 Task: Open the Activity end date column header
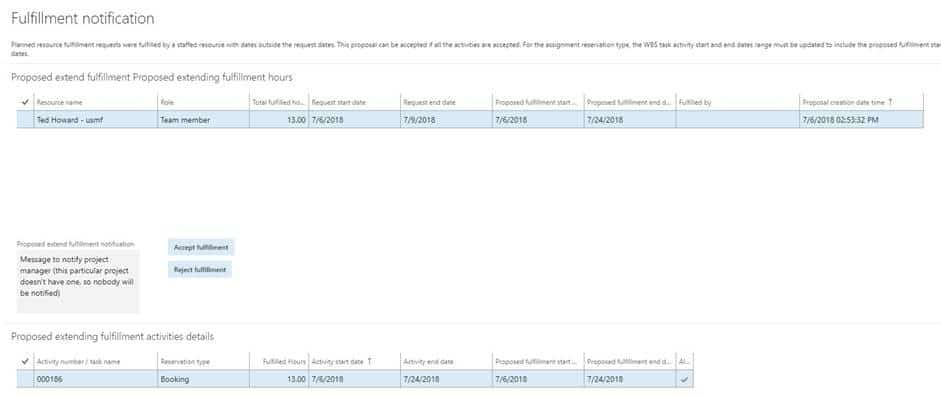(x=446, y=362)
